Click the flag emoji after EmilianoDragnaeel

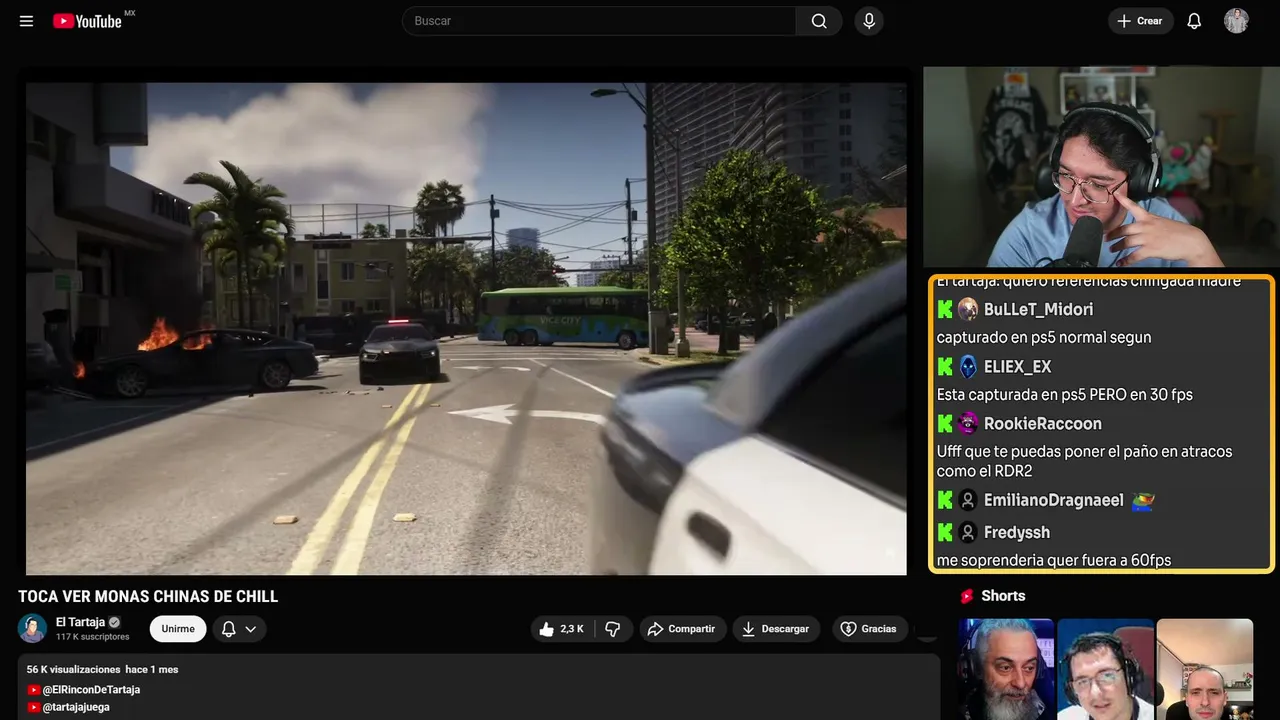[1142, 500]
